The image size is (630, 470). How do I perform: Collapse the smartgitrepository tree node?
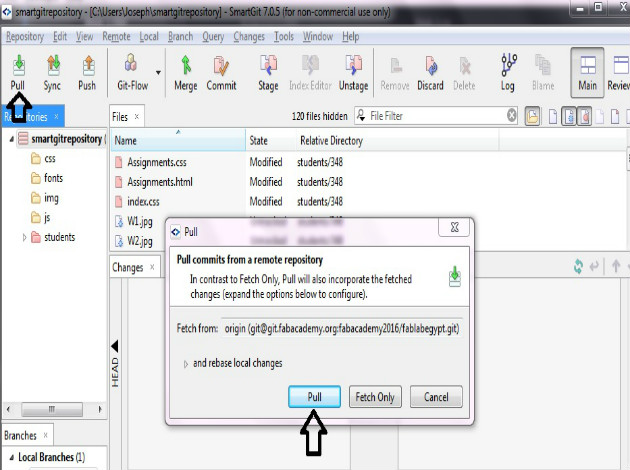tap(12, 139)
